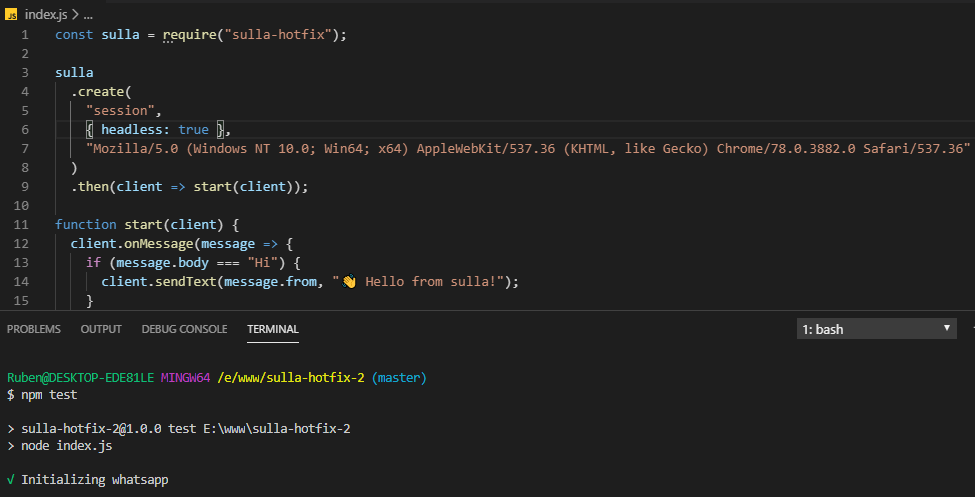The height and width of the screenshot is (497, 975).
Task: Switch to the OUTPUT panel tab
Action: (101, 329)
